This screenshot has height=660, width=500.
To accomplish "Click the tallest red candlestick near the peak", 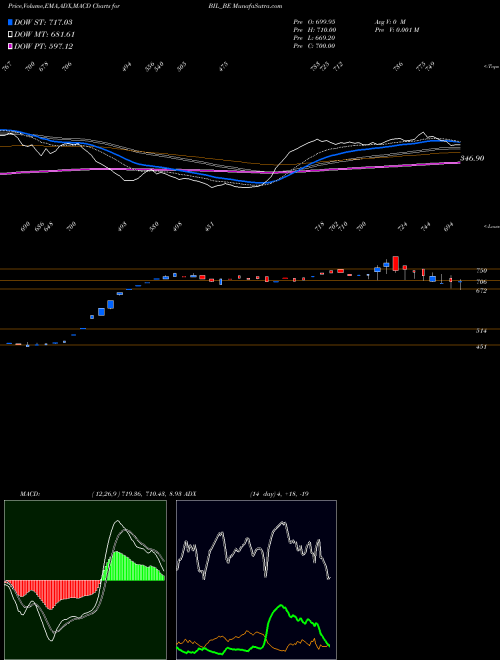I will pos(395,263).
